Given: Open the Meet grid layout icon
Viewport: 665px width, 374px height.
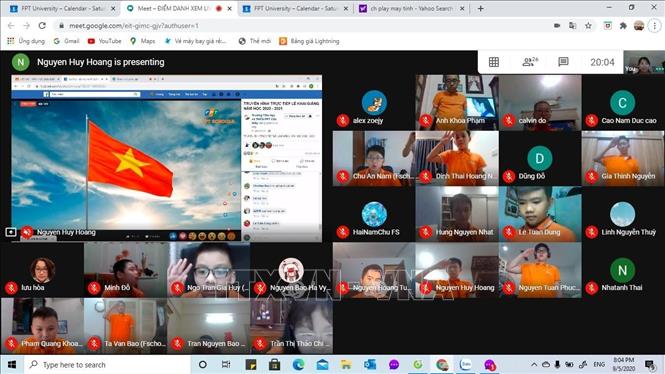Looking at the screenshot, I should (494, 62).
